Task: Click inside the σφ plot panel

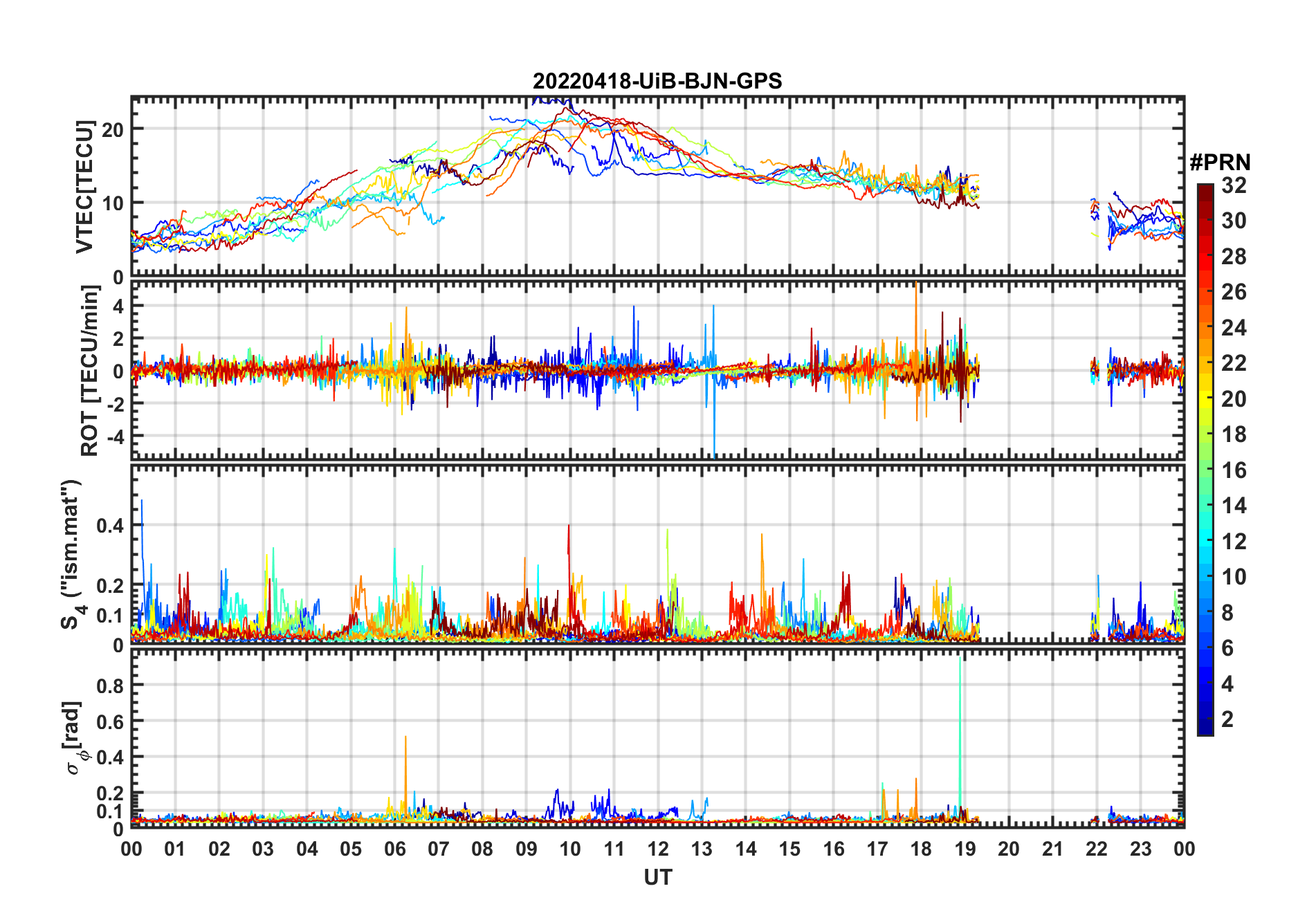Action: click(657, 737)
